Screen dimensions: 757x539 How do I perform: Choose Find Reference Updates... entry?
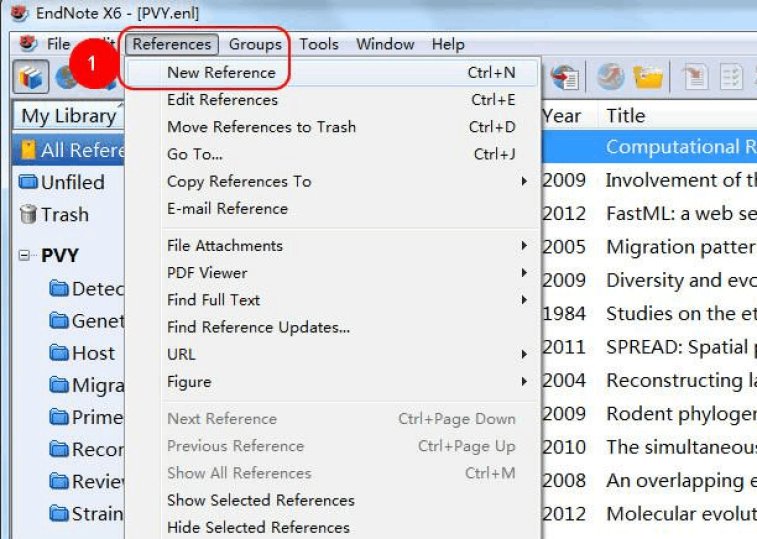tap(332, 327)
